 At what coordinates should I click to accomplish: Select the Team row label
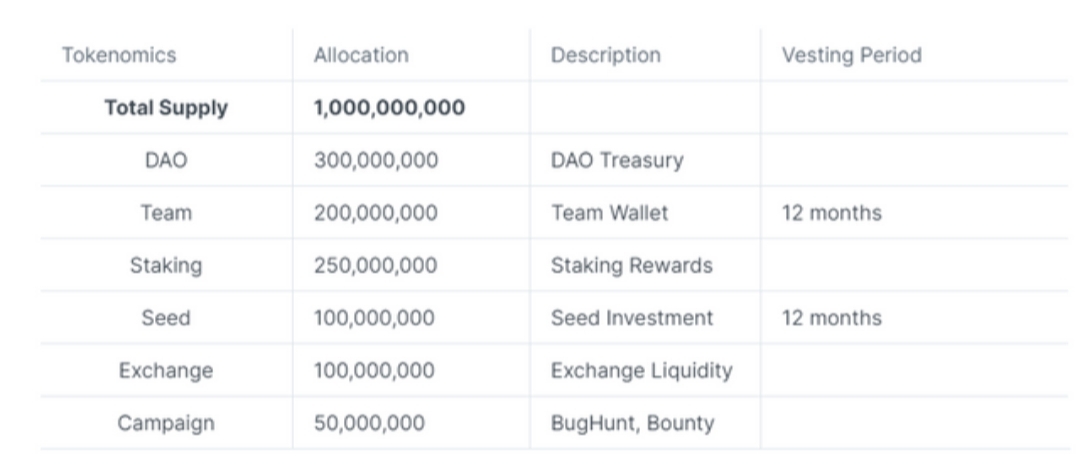click(x=166, y=213)
